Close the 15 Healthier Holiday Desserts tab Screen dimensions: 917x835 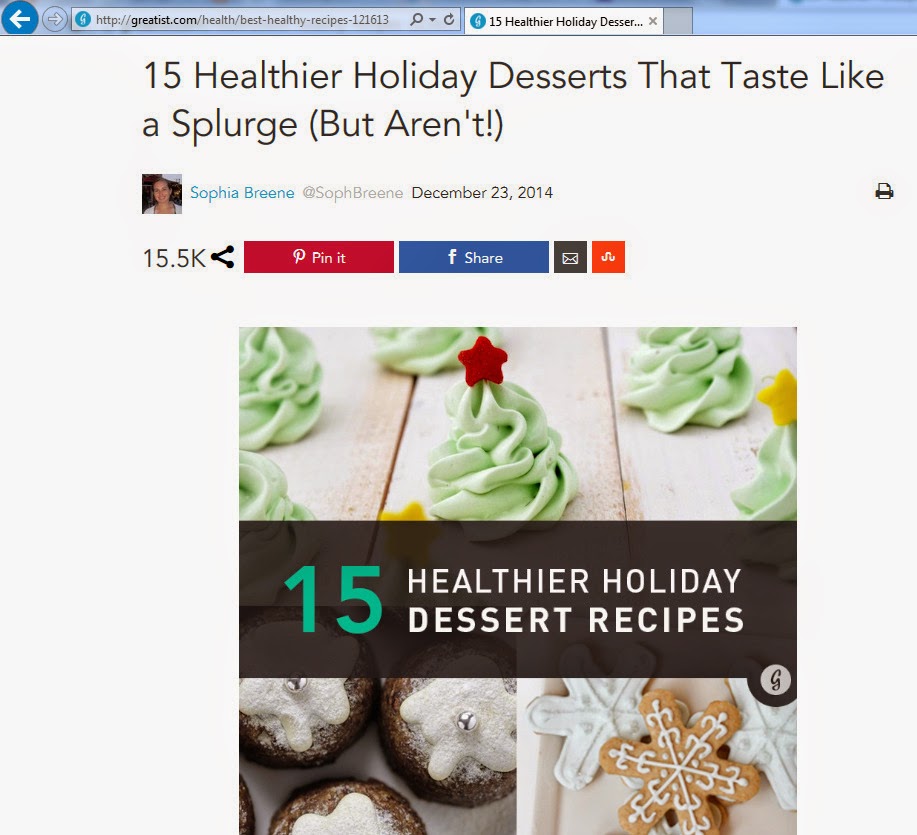[653, 21]
